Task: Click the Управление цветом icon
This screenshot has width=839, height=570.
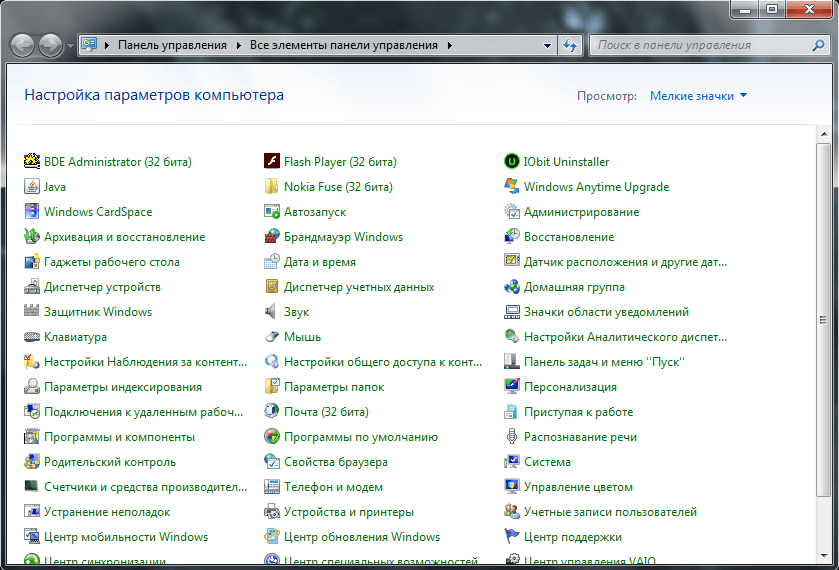Action: pos(512,487)
